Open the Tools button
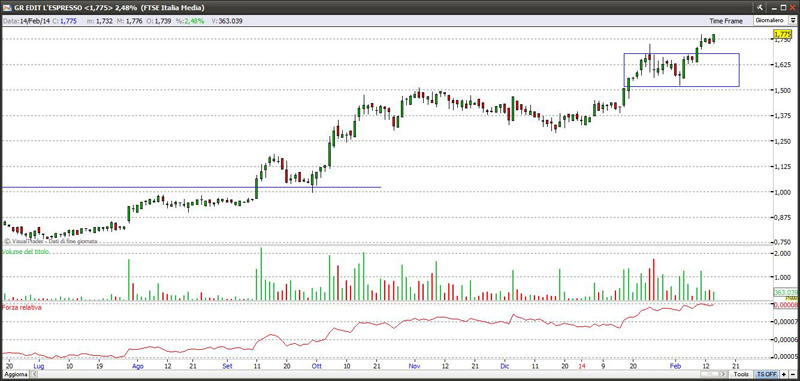800x381 pixels. point(741,374)
